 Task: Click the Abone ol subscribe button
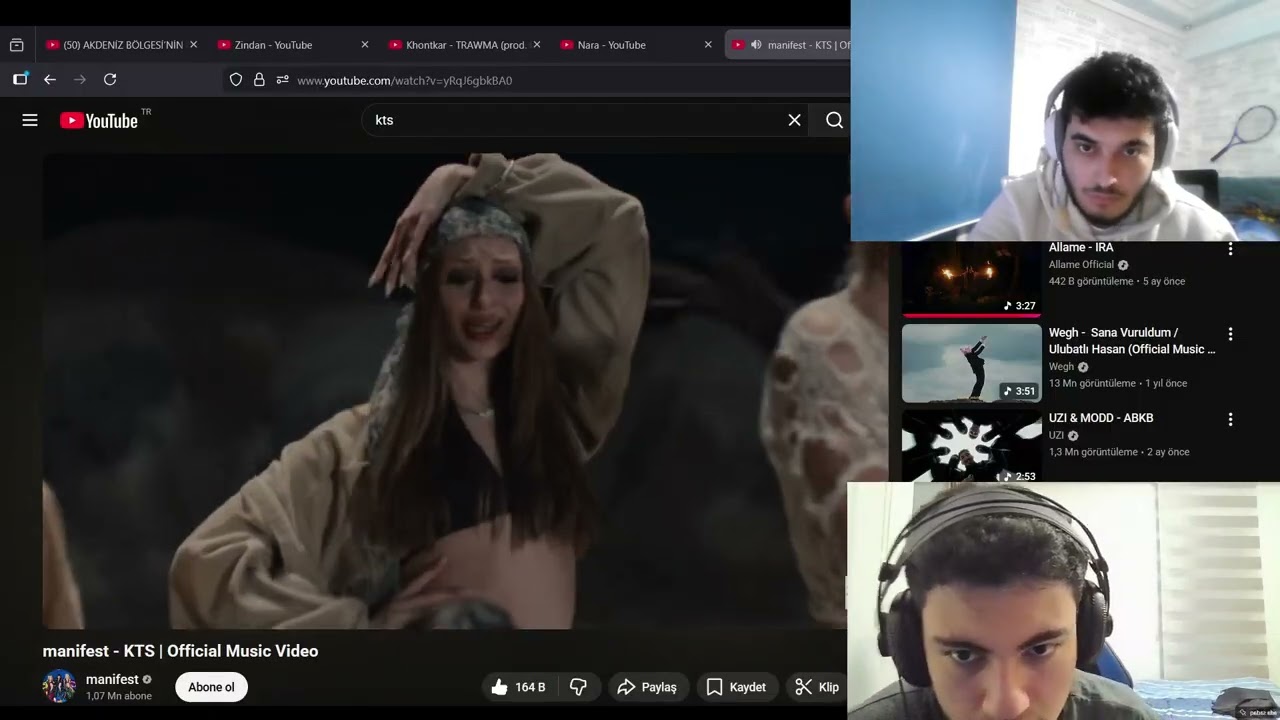(211, 687)
